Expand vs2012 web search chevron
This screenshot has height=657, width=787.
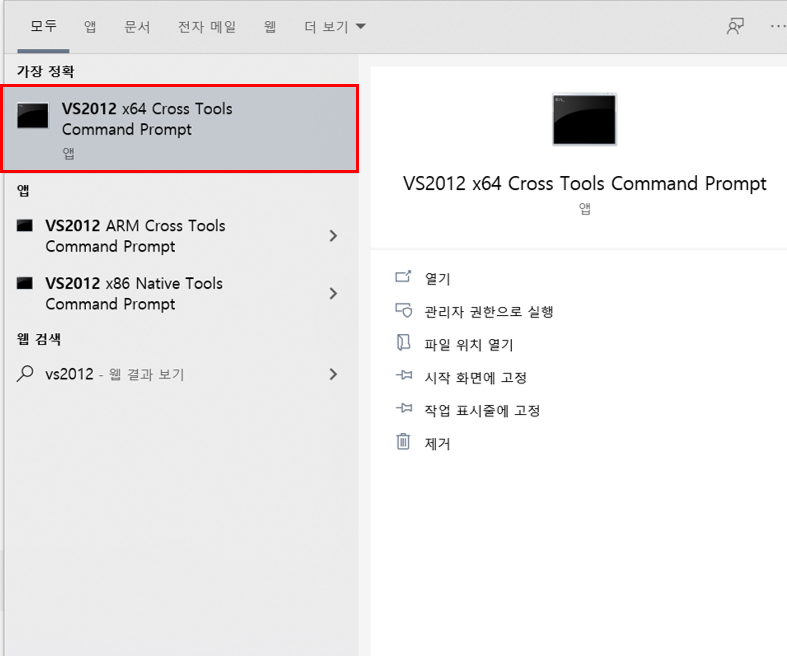[333, 374]
